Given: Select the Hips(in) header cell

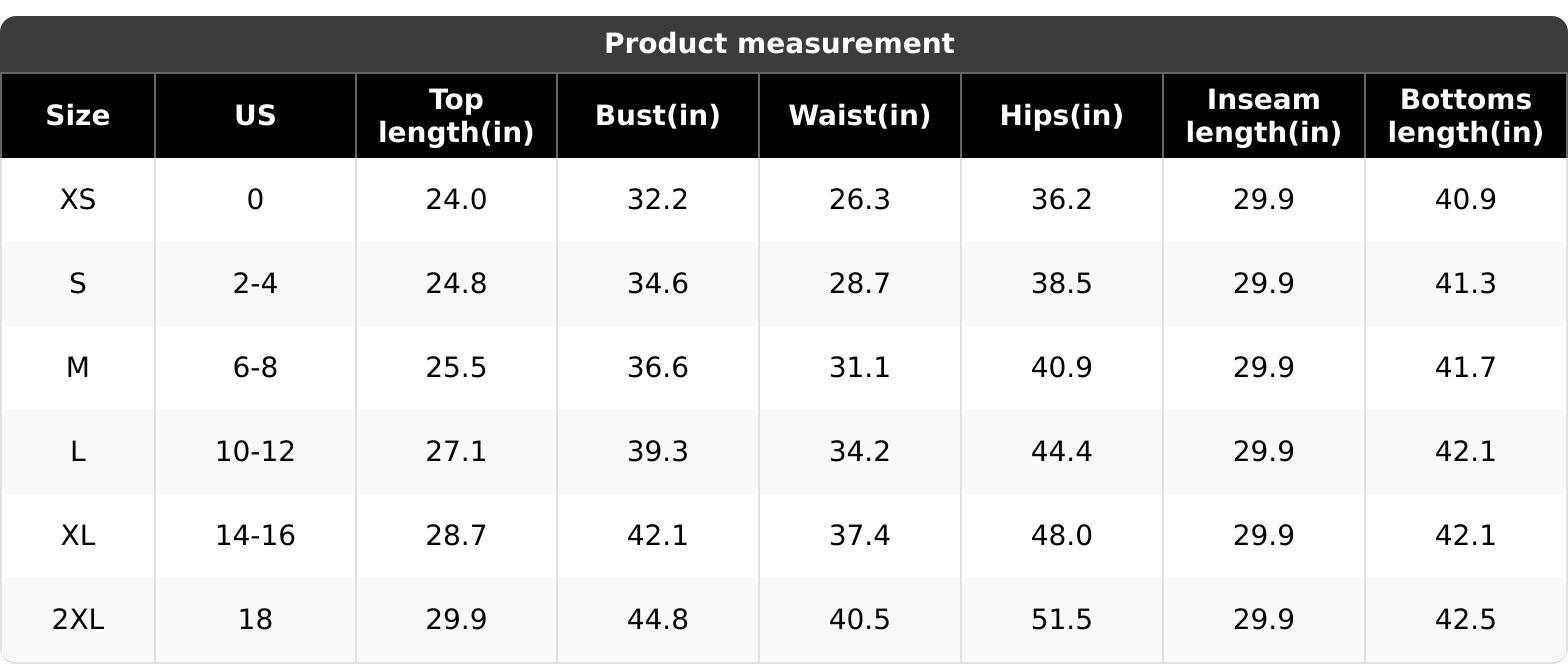Looking at the screenshot, I should (x=1061, y=116).
